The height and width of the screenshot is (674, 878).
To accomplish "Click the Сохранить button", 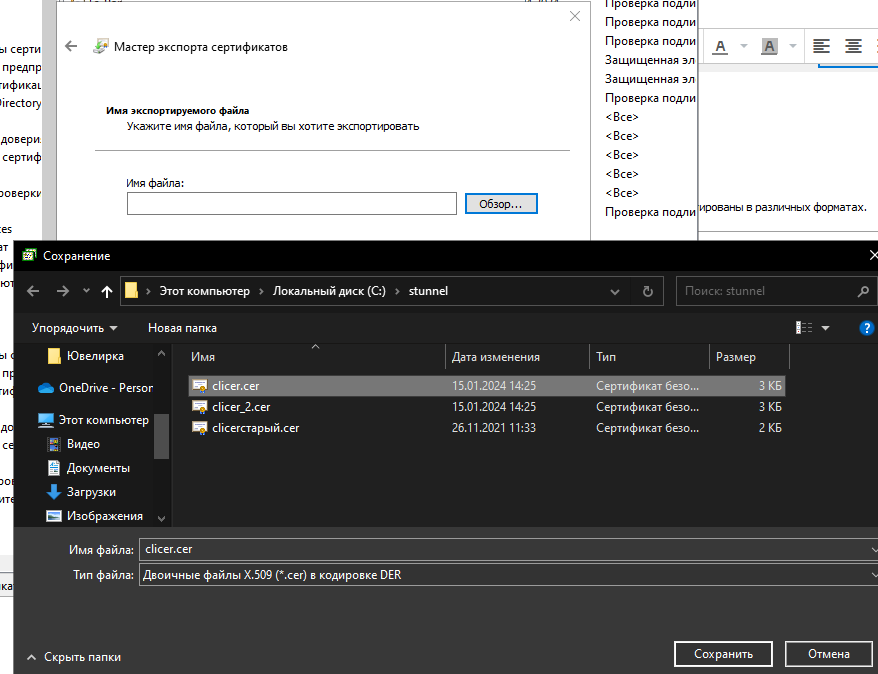I will click(723, 654).
